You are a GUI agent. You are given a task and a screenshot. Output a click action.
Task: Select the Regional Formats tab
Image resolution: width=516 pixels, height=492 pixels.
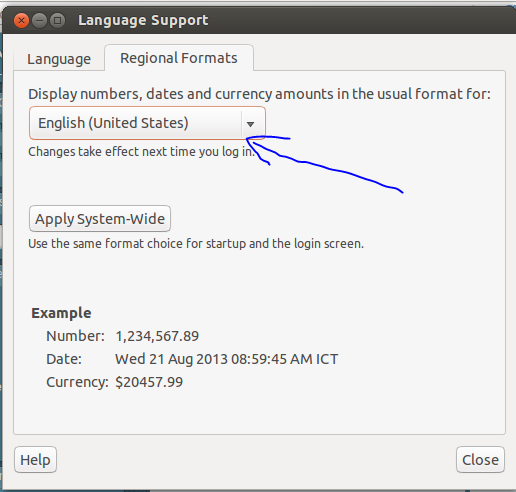point(179,58)
